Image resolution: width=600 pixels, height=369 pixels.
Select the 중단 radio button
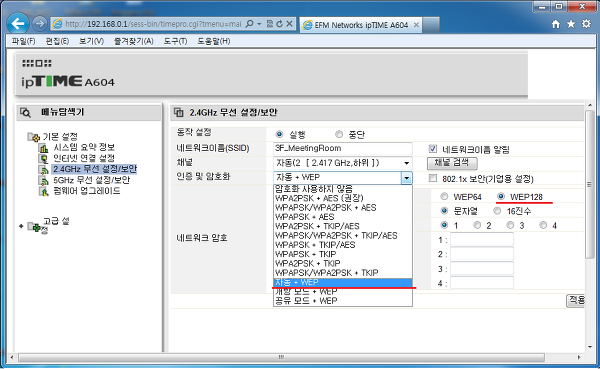click(339, 134)
